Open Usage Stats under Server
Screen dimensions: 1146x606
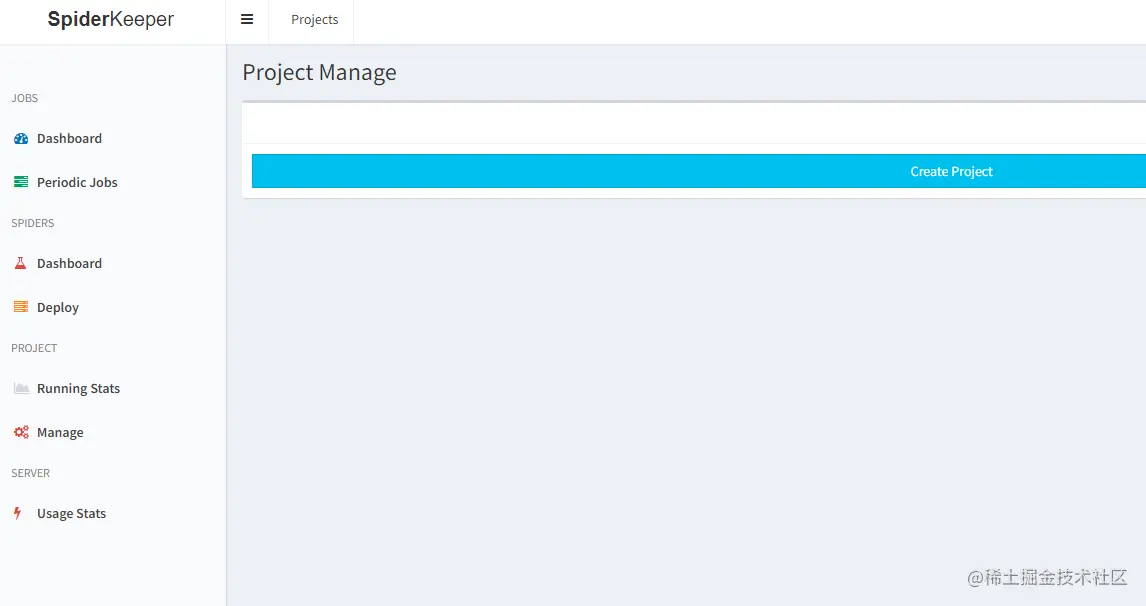pyautogui.click(x=72, y=514)
